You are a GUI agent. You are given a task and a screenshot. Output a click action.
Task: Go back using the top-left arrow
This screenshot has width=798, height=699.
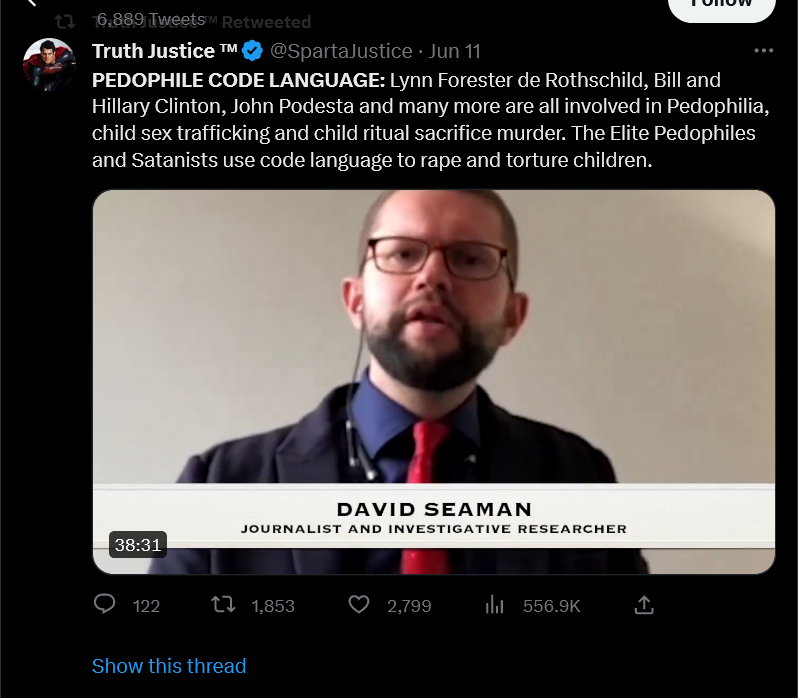tap(32, 3)
